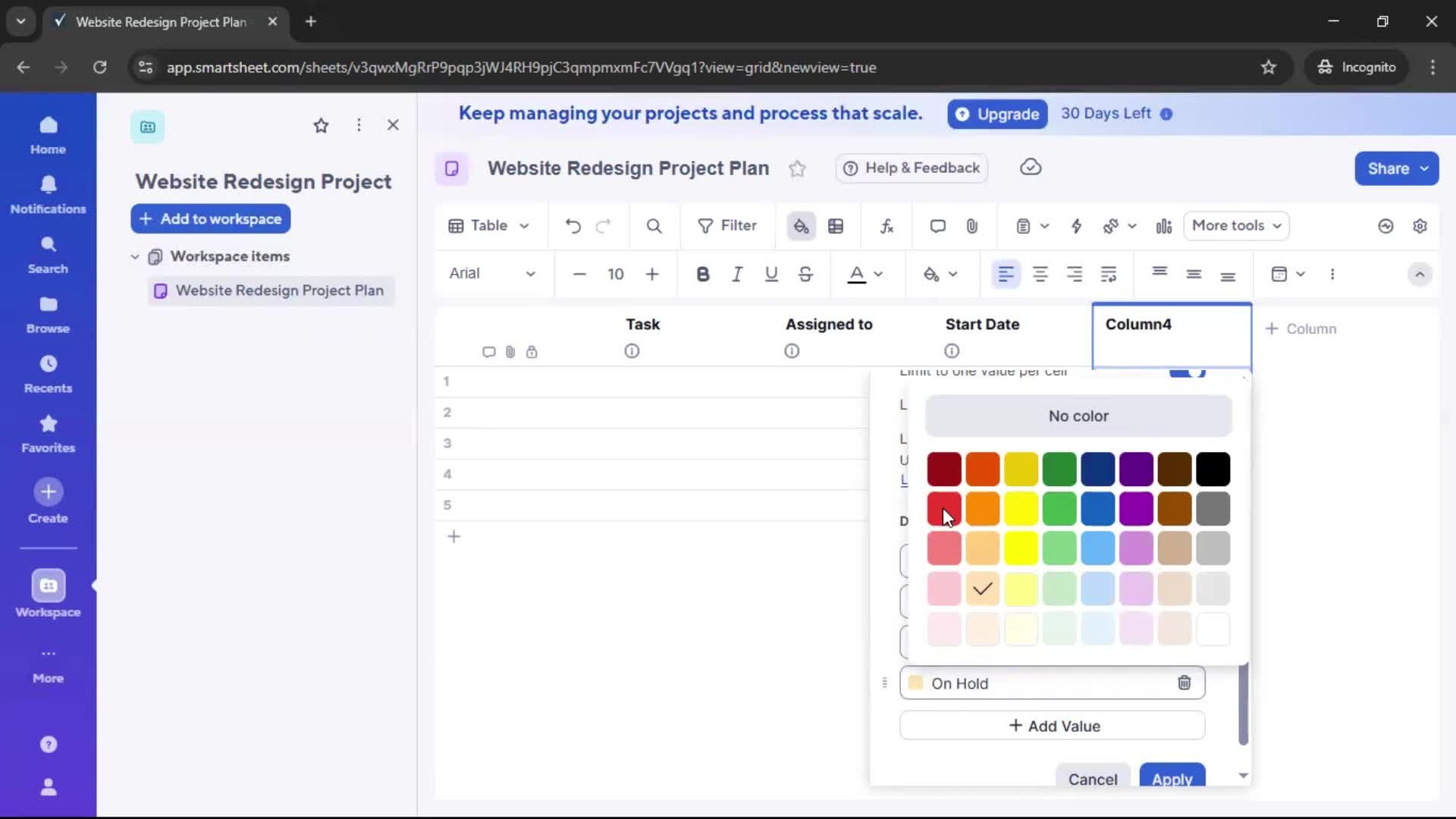Click the attachment paperclip icon
This screenshot has height=819, width=1456.
973,226
